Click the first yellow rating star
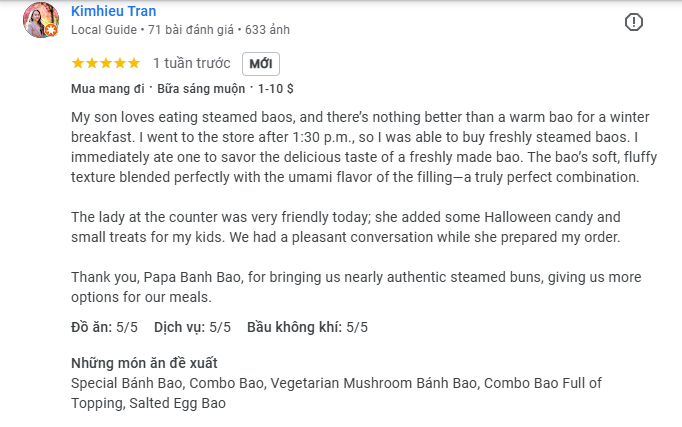This screenshot has height=427, width=682. click(78, 63)
